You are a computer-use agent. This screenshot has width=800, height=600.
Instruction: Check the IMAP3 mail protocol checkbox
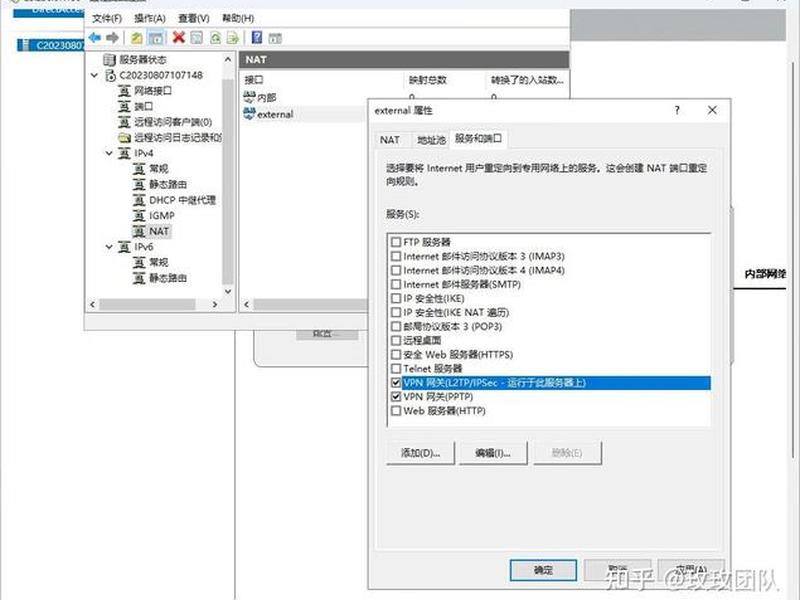(396, 256)
